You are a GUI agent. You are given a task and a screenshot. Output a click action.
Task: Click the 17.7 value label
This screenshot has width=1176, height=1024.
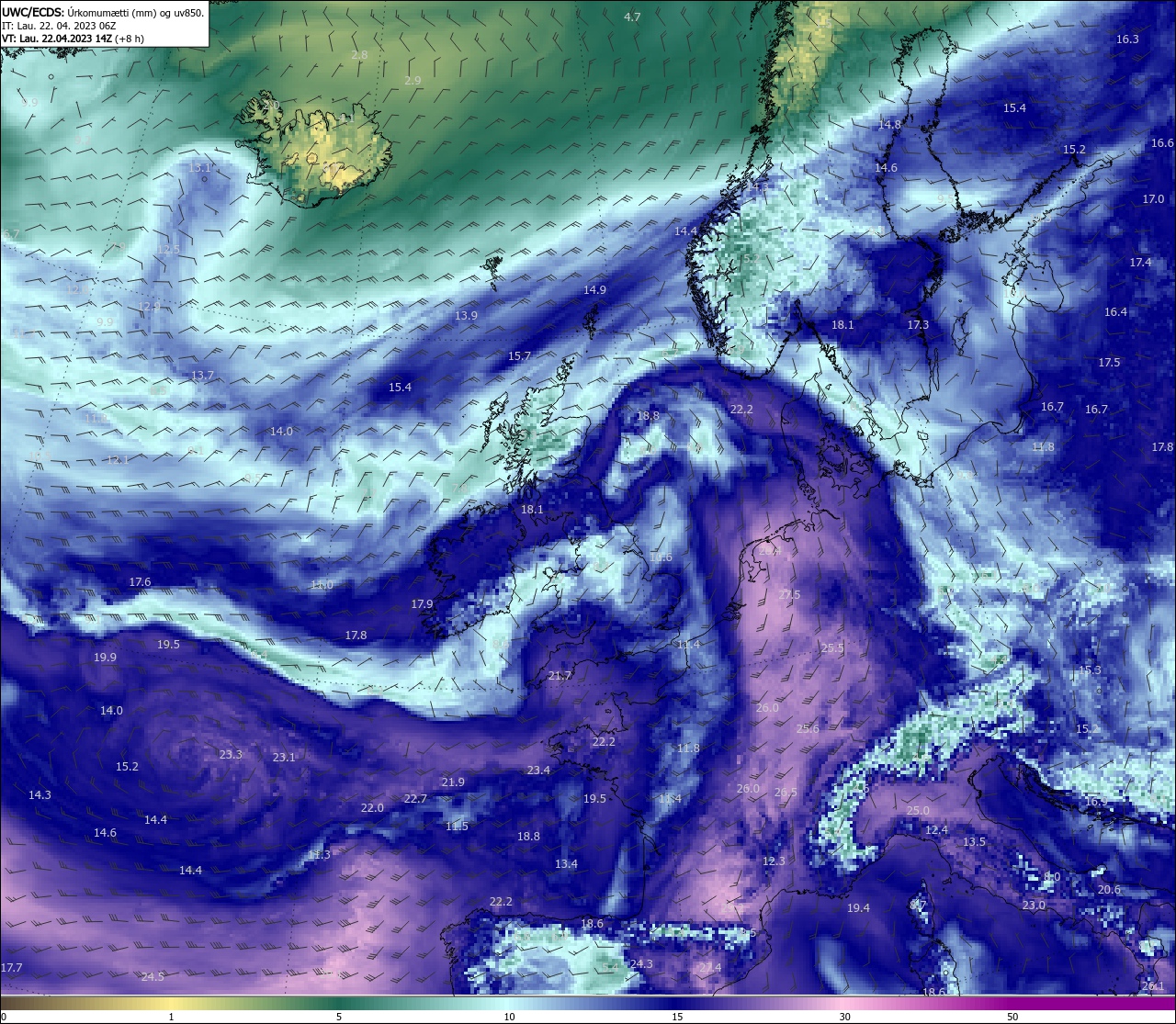(x=11, y=968)
